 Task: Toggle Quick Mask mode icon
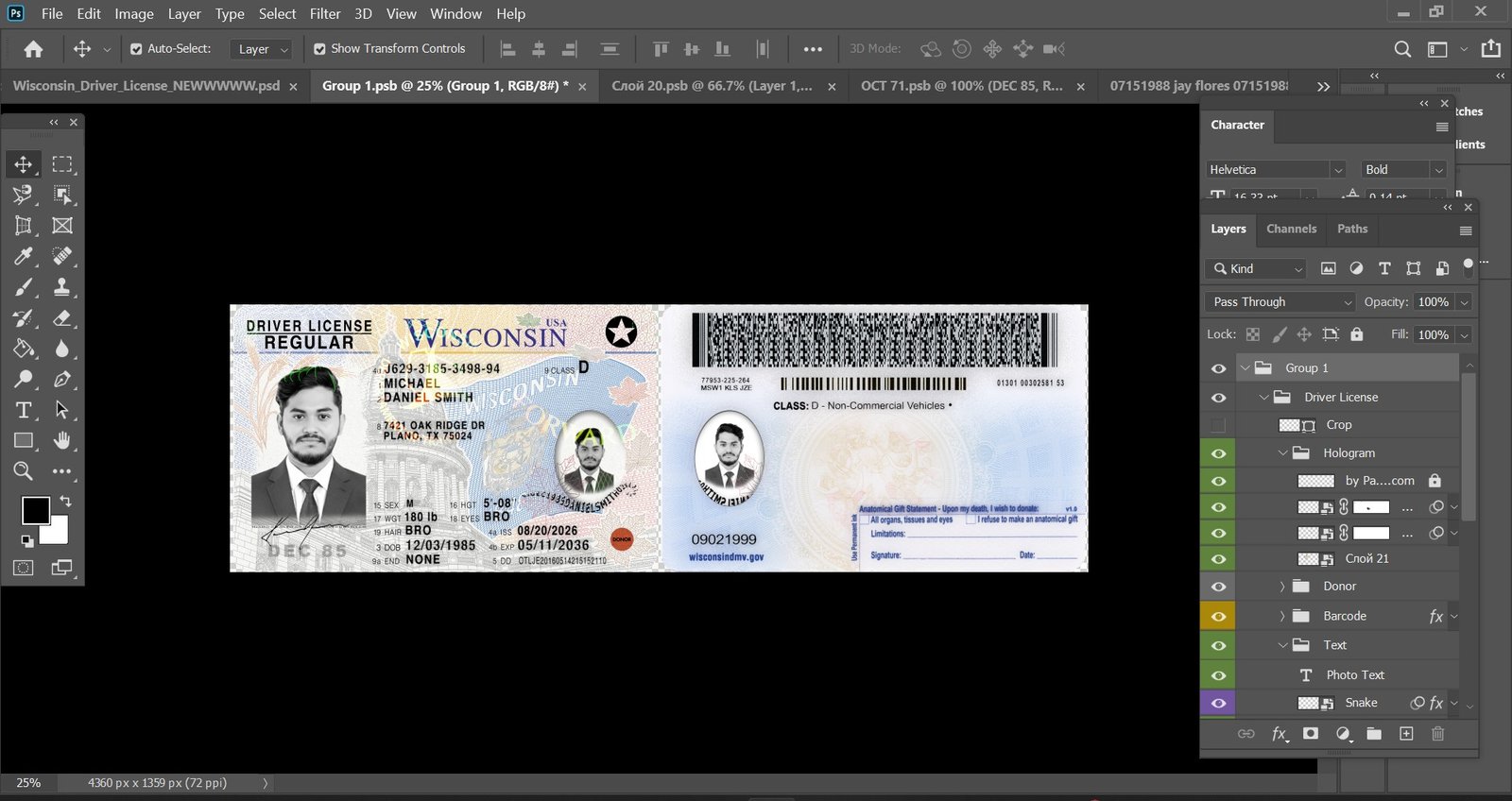coord(23,568)
